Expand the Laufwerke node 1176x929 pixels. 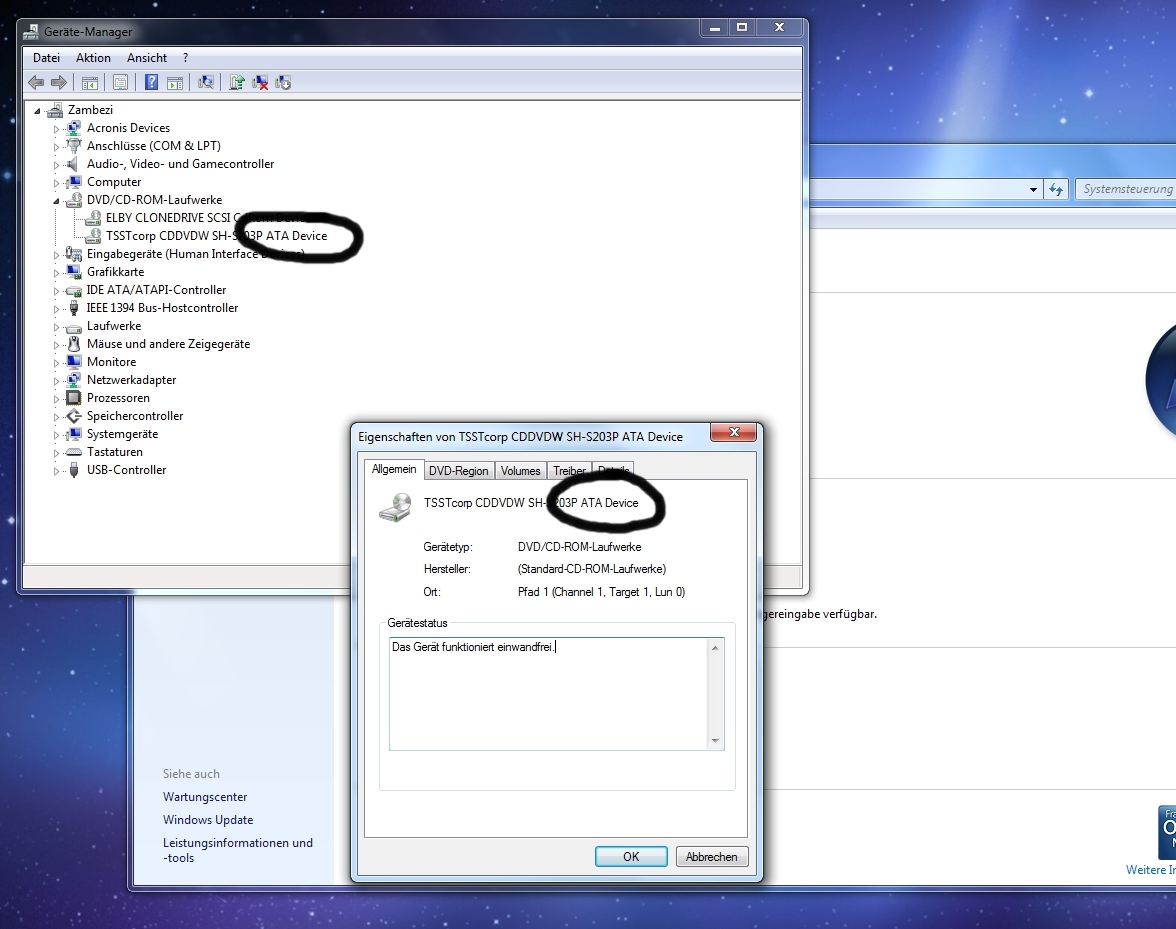(x=56, y=327)
